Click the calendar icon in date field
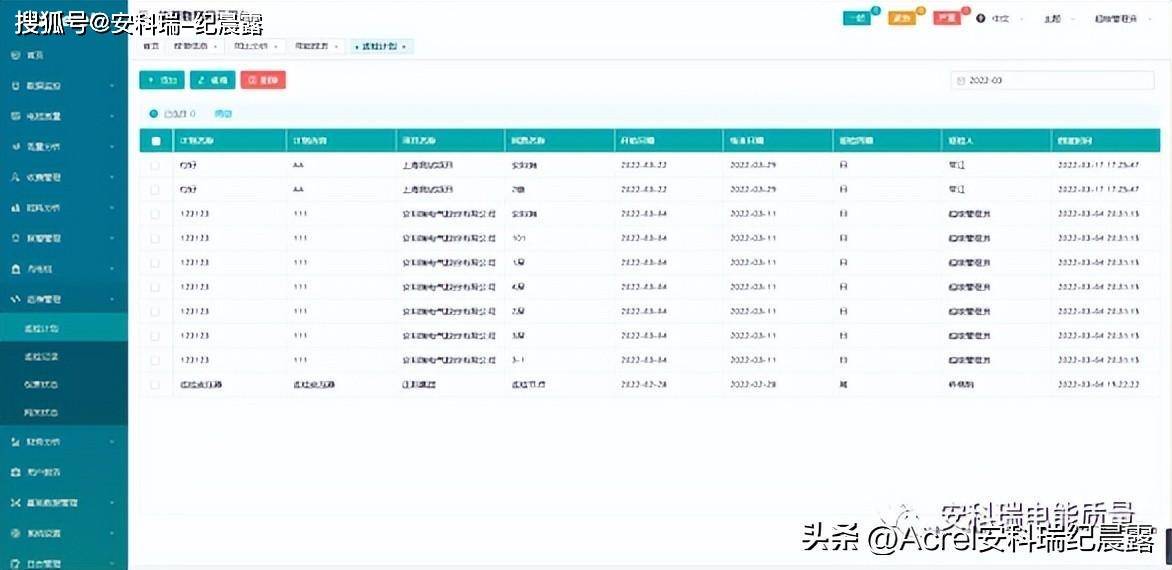The width and height of the screenshot is (1172, 570). coord(961,80)
